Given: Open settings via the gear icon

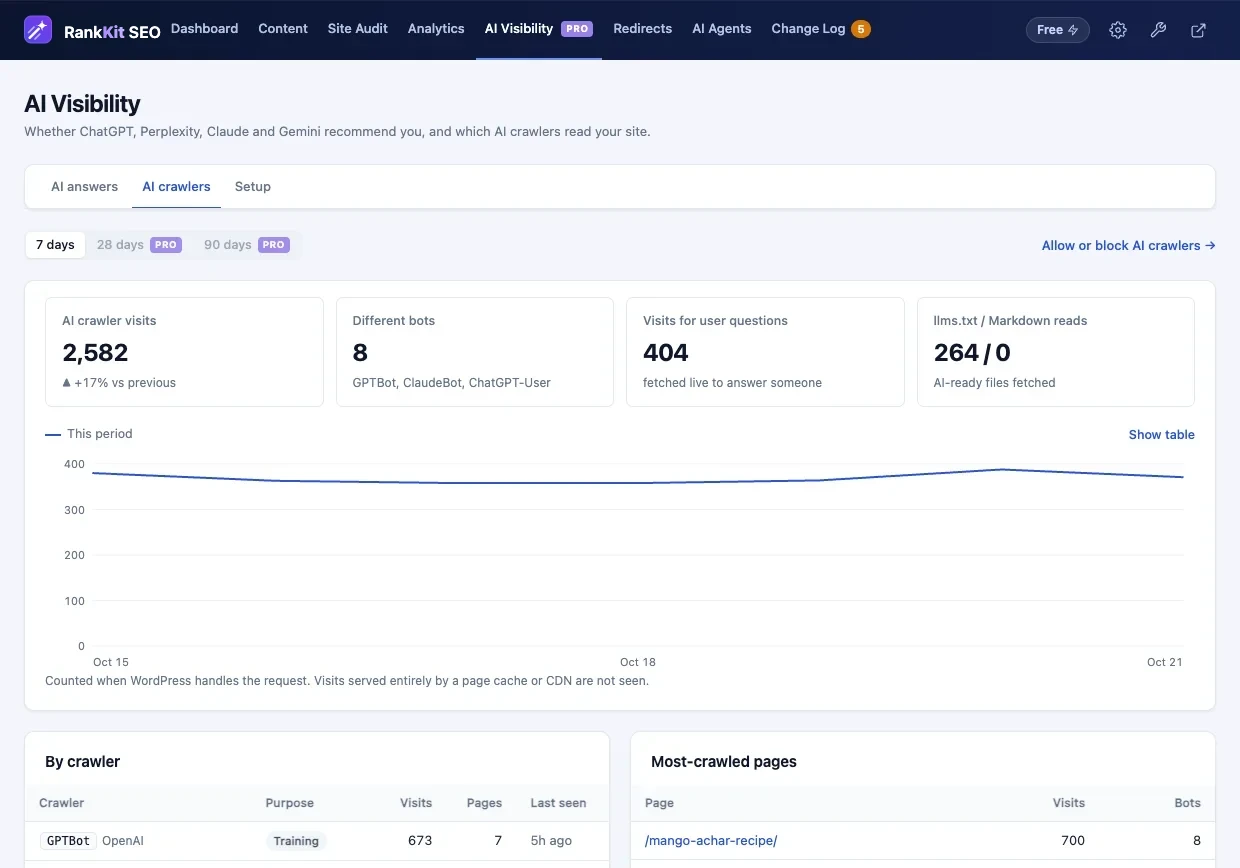Looking at the screenshot, I should [x=1118, y=30].
